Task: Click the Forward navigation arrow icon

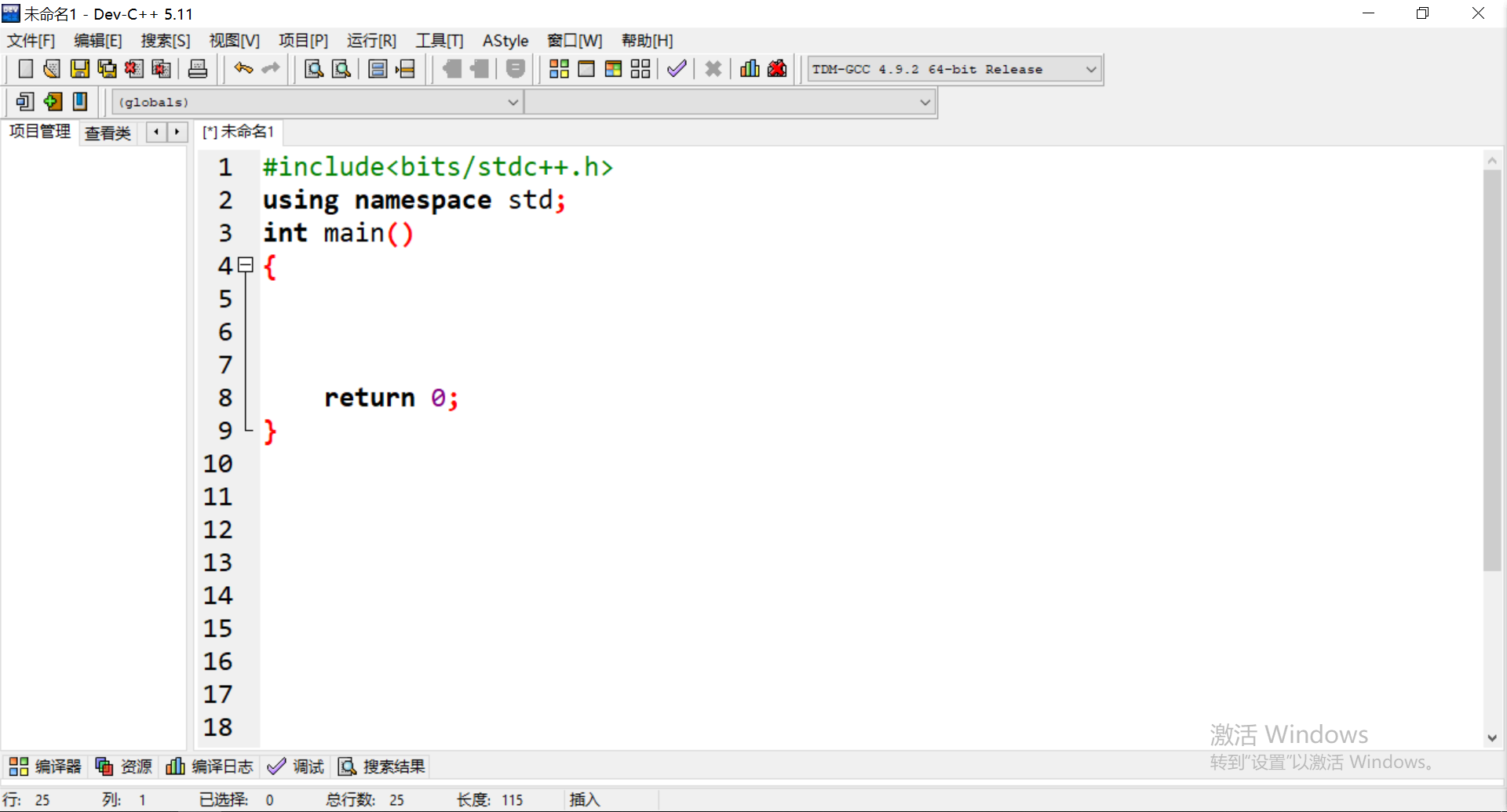Action: point(479,69)
